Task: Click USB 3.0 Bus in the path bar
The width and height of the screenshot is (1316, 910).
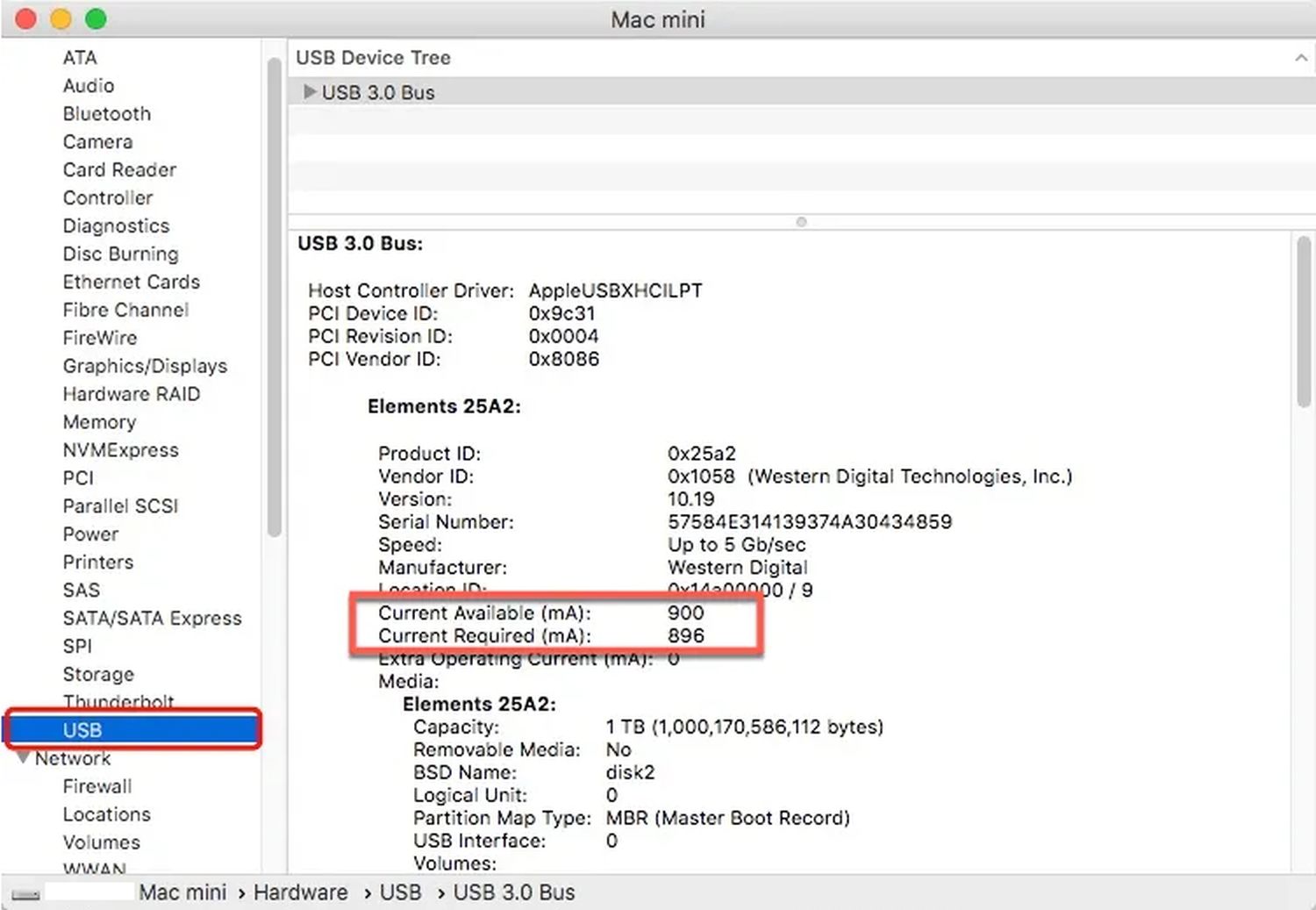Action: click(513, 892)
